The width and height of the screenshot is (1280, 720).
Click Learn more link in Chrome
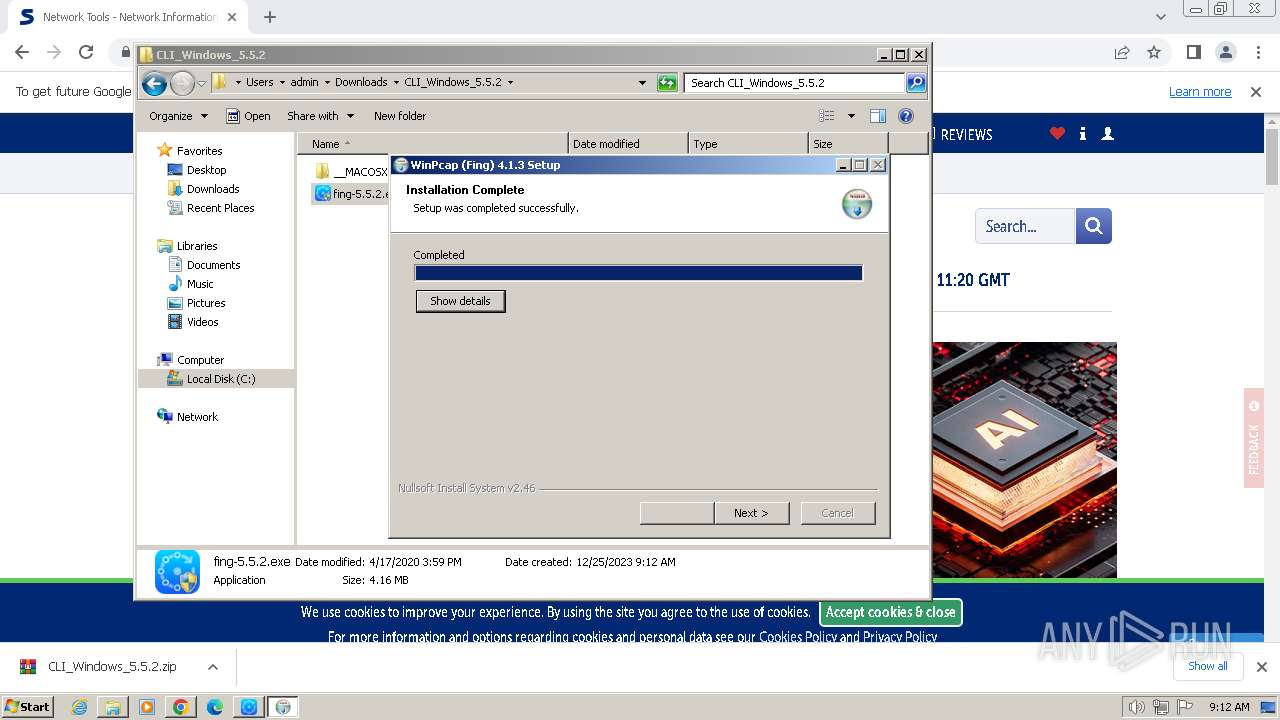(1200, 92)
